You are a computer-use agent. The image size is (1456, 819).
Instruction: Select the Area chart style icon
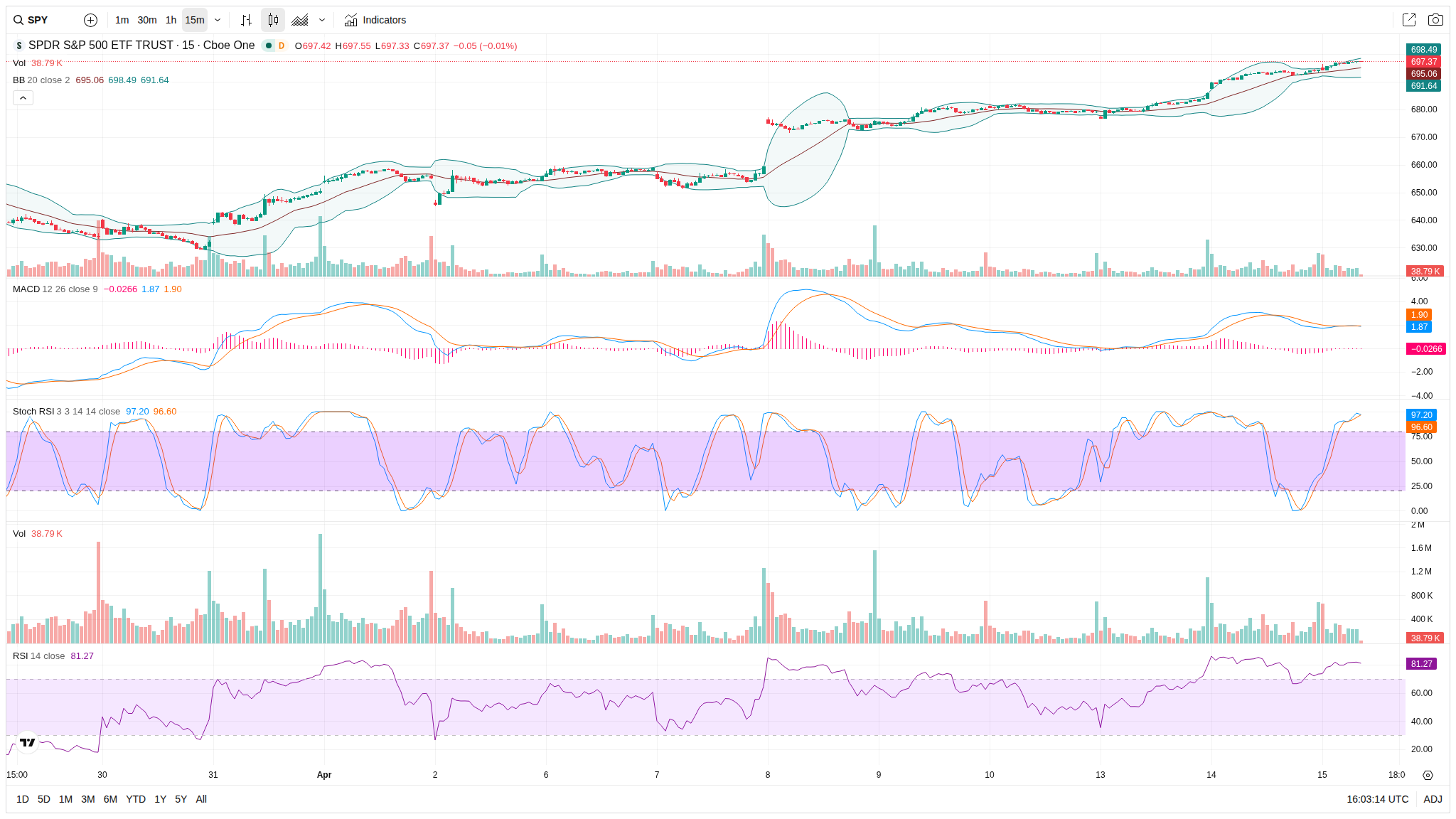pyautogui.click(x=300, y=20)
